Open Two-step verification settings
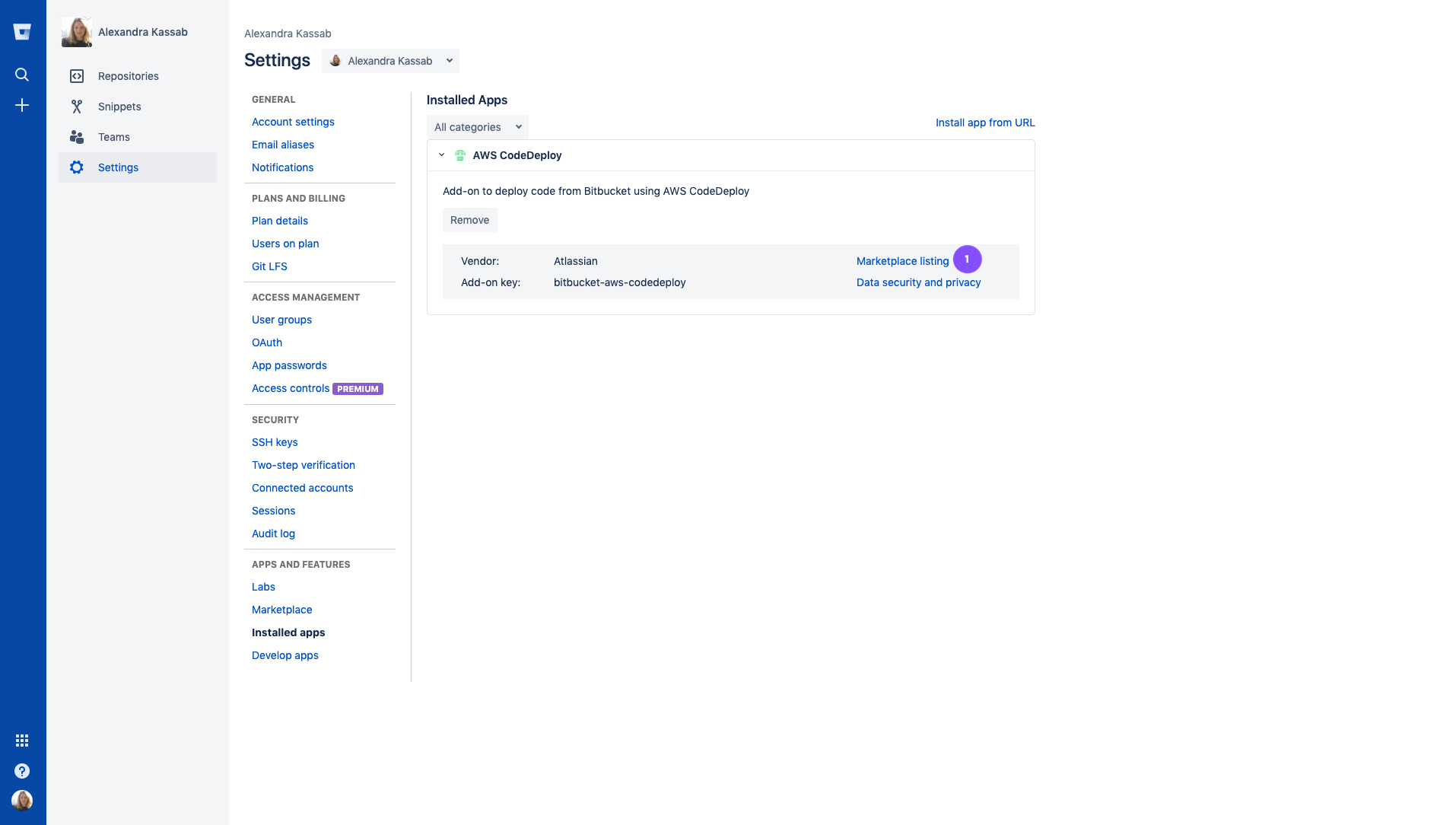 tap(304, 465)
